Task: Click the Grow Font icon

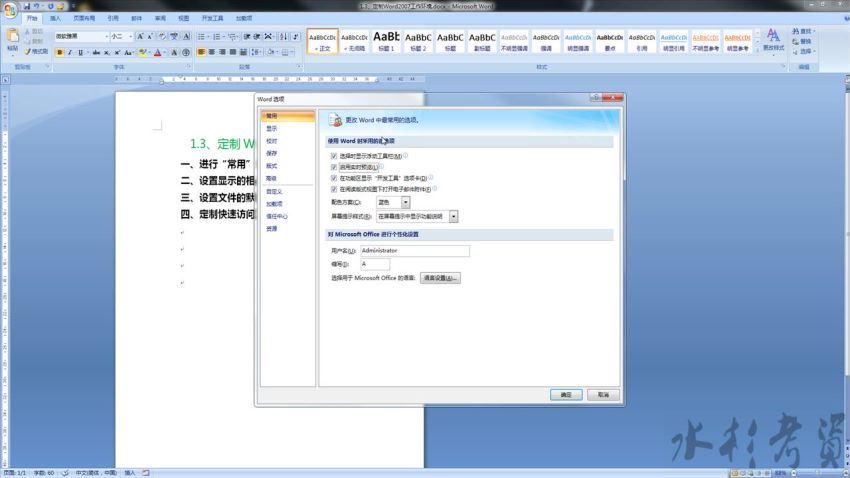Action: click(x=140, y=36)
